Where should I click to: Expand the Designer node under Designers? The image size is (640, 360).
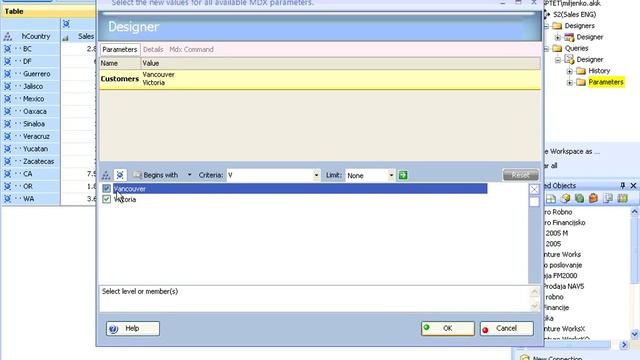point(558,38)
